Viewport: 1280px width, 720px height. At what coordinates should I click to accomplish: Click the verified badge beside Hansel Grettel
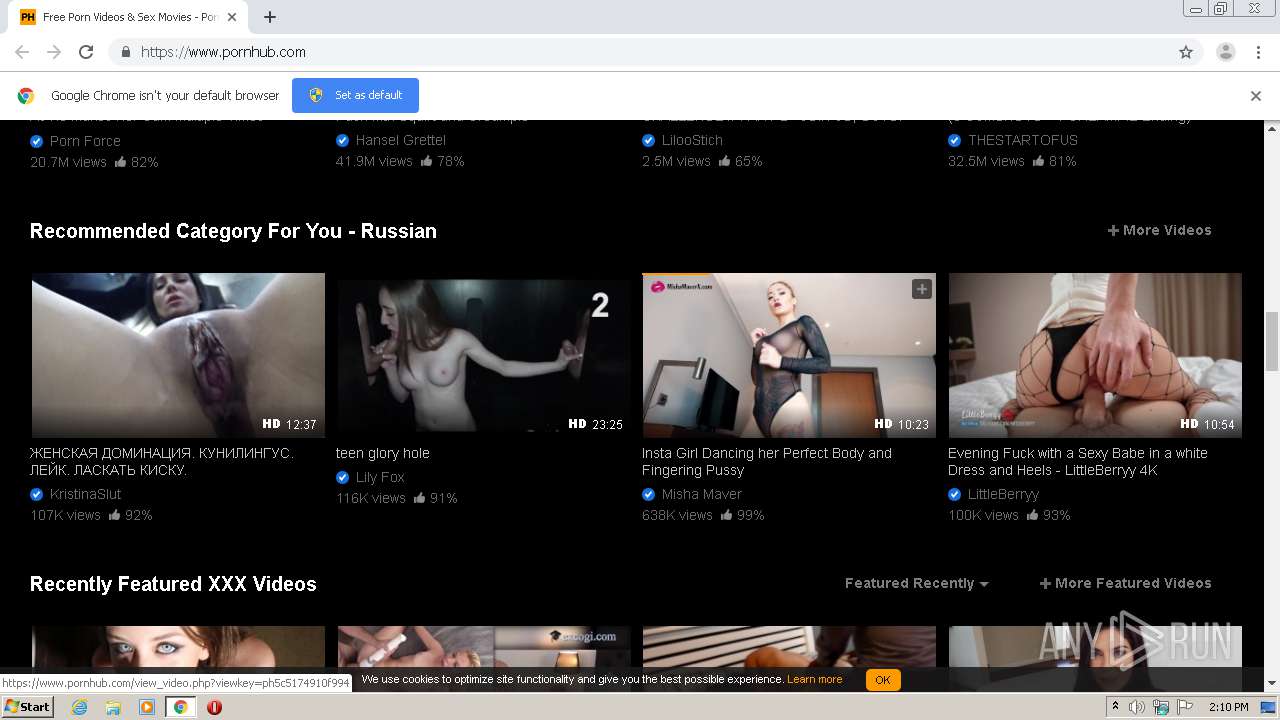point(343,140)
